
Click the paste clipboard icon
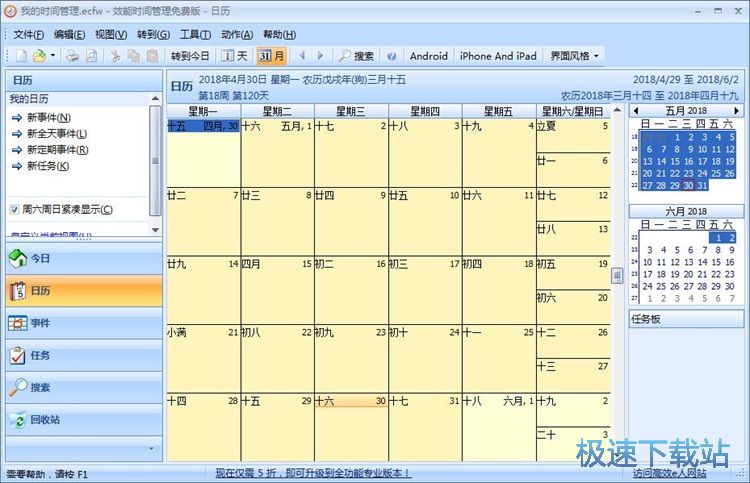pyautogui.click(x=152, y=56)
